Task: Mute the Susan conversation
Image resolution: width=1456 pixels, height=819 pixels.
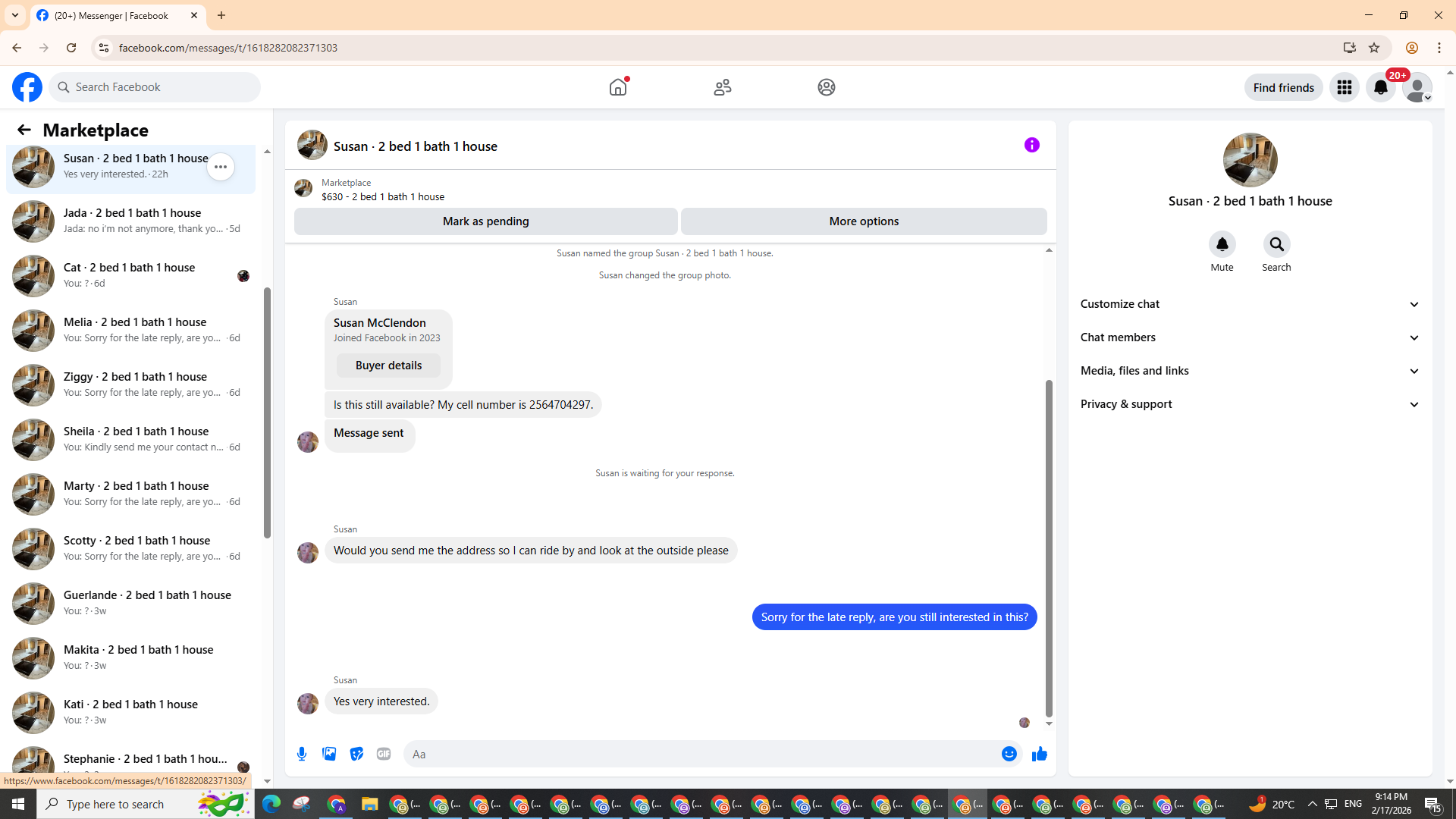Action: pyautogui.click(x=1222, y=244)
